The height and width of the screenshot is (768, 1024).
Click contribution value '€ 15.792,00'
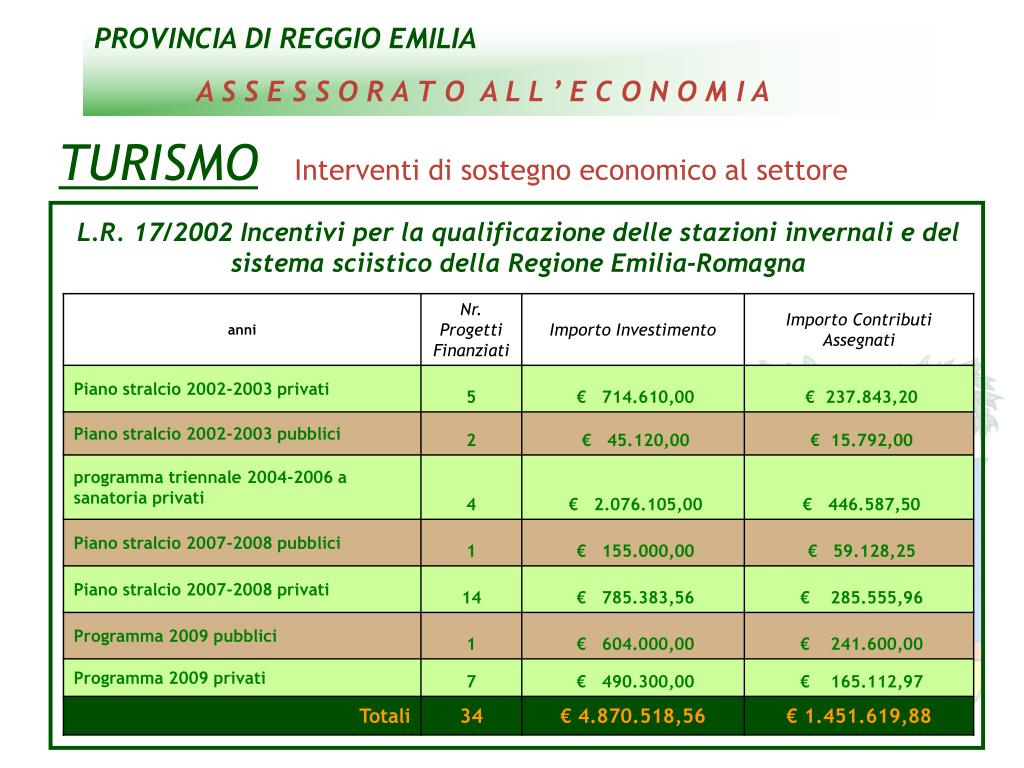[x=861, y=440]
